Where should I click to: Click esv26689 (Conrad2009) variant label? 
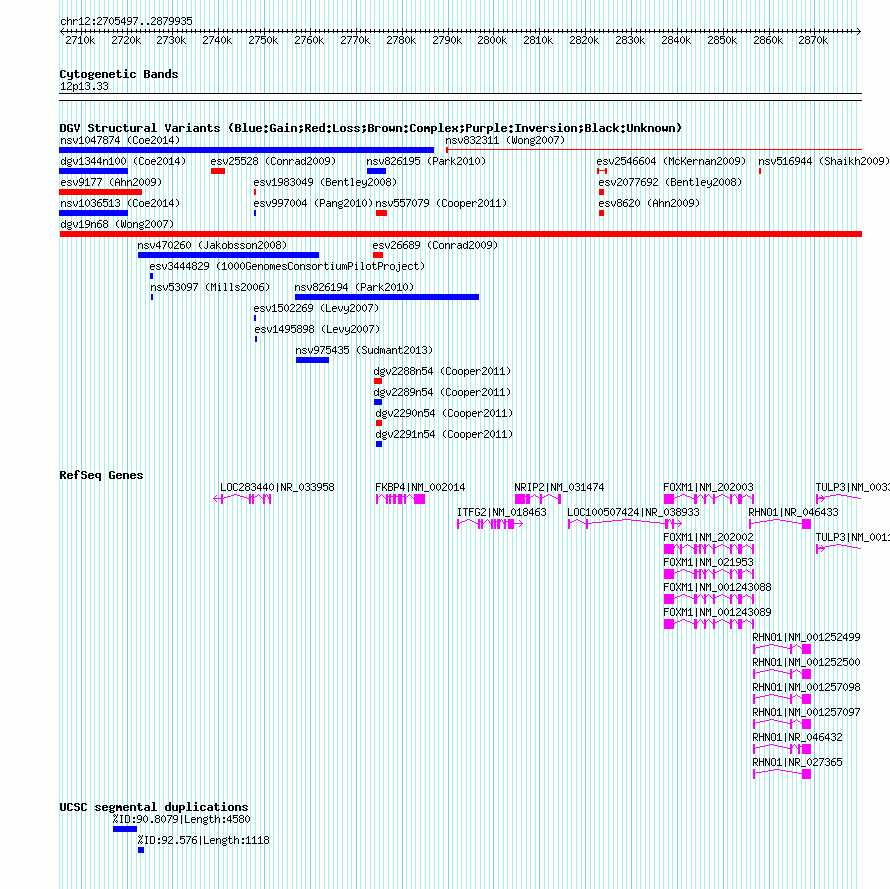(x=435, y=245)
